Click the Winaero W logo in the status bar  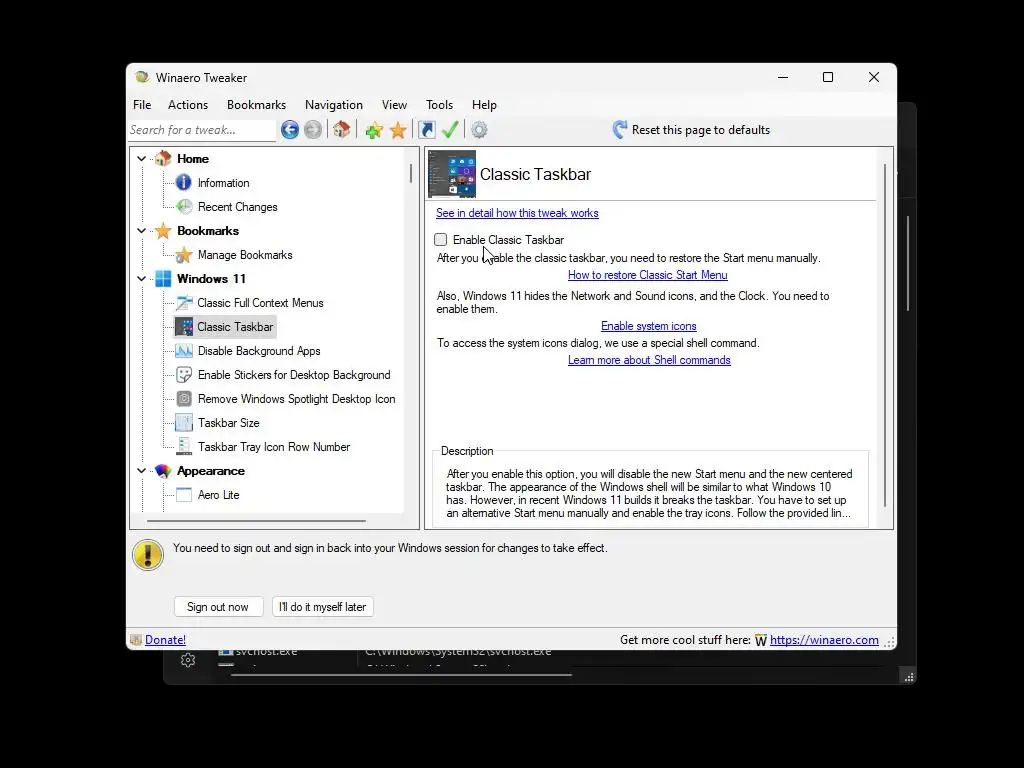[761, 640]
